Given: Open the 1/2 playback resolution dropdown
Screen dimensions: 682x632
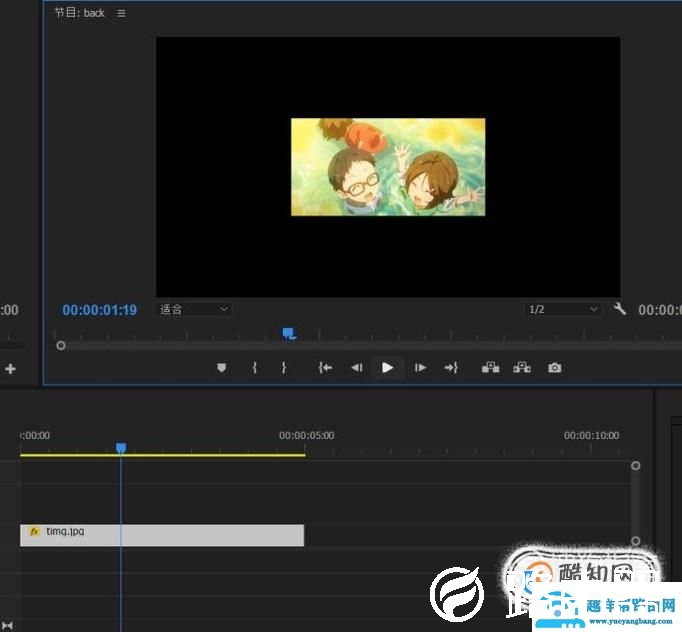Looking at the screenshot, I should [x=562, y=309].
